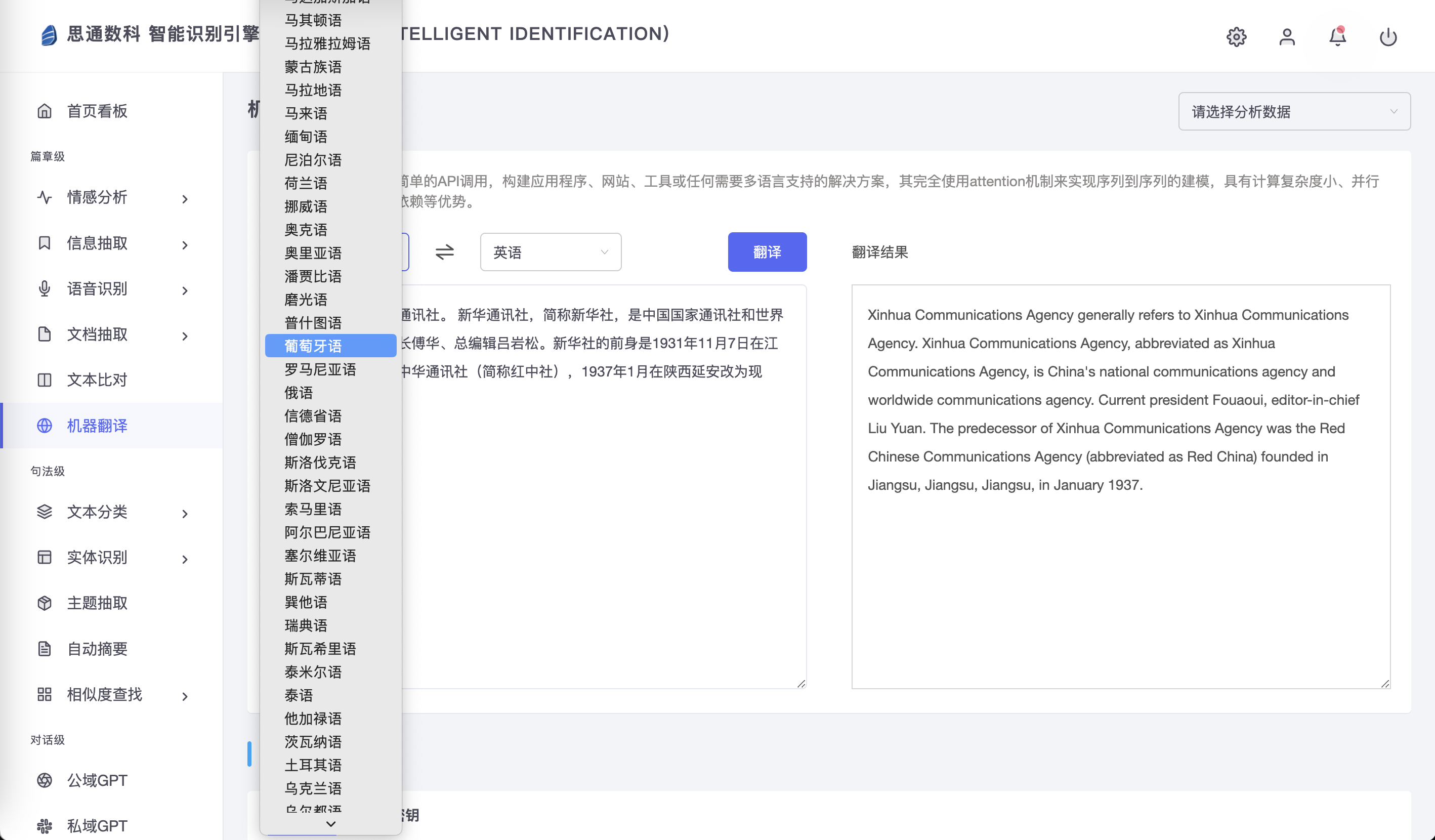The width and height of the screenshot is (1435, 840).
Task: Click the power logout icon
Action: tap(1388, 37)
